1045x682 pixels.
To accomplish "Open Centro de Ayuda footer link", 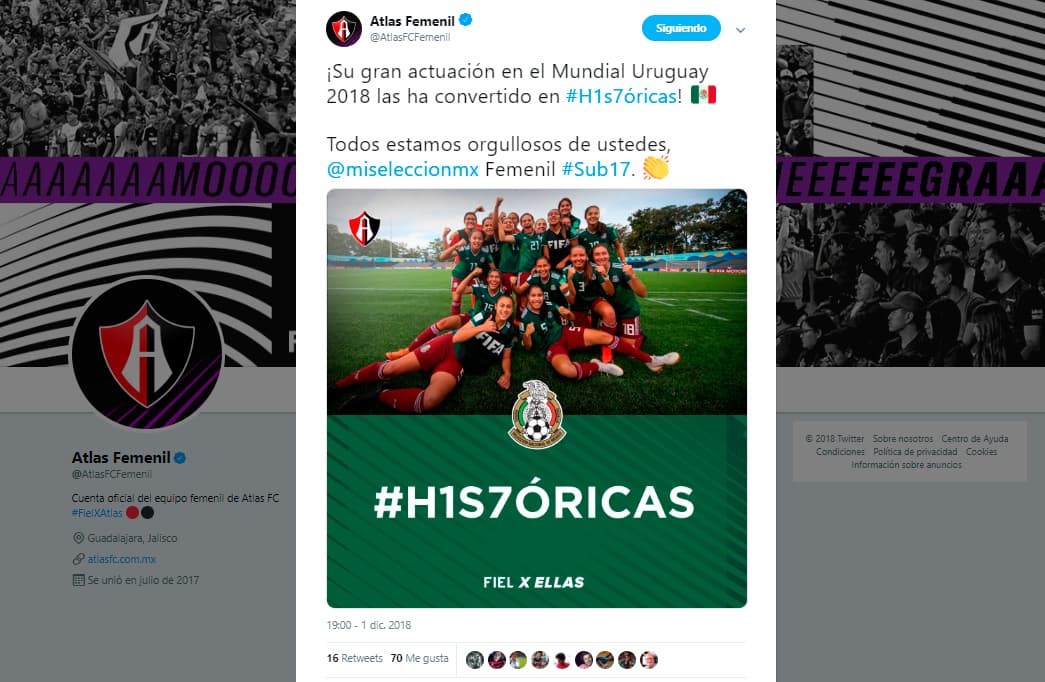I will coord(974,439).
